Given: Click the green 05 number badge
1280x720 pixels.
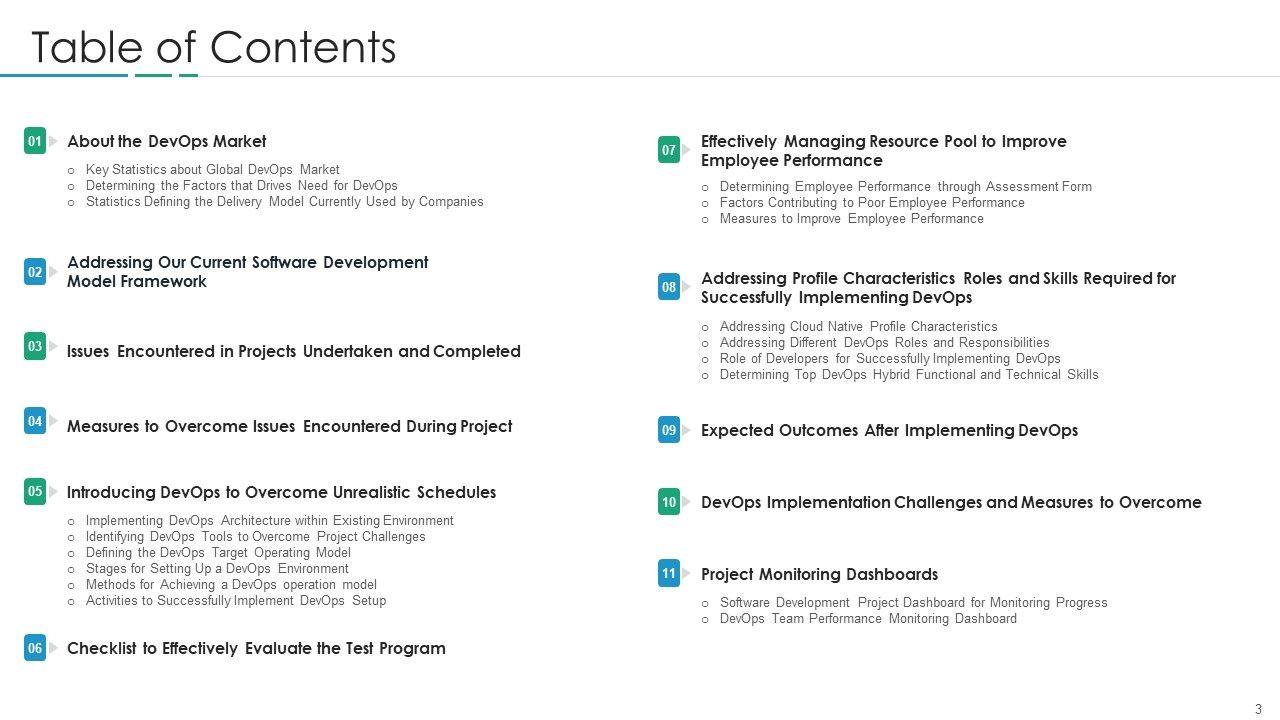Looking at the screenshot, I should point(35,491).
